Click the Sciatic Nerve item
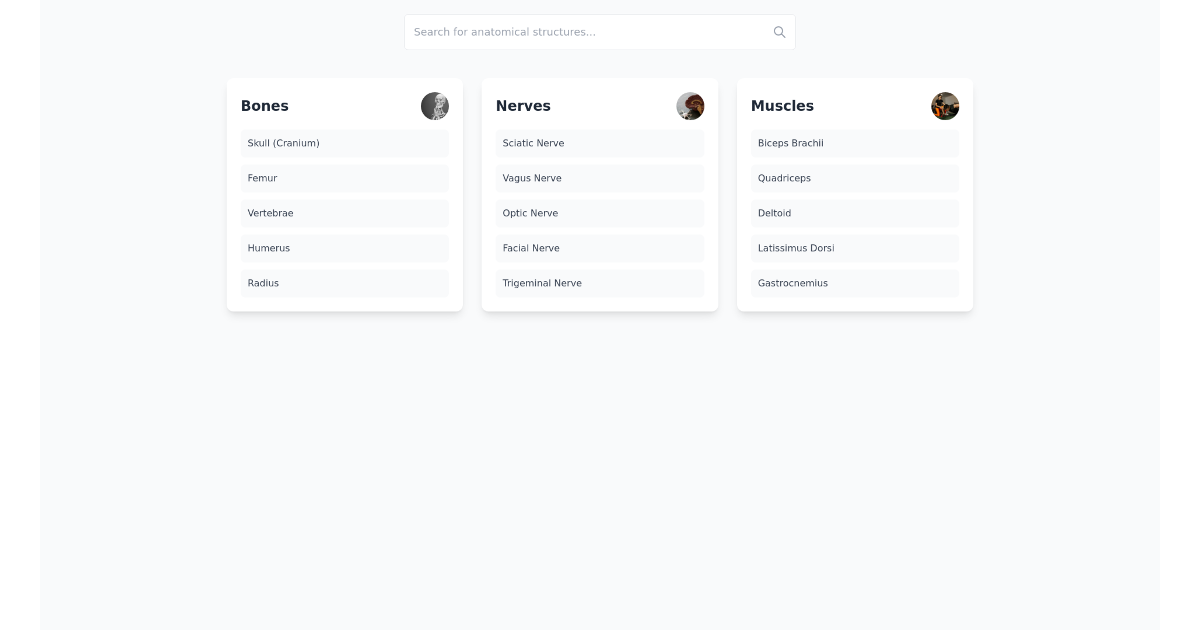Image resolution: width=1200 pixels, height=630 pixels. pos(600,143)
